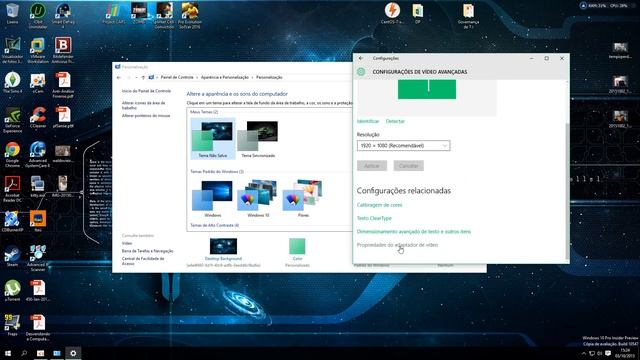Go back using the Configurações window arrow

(361, 58)
